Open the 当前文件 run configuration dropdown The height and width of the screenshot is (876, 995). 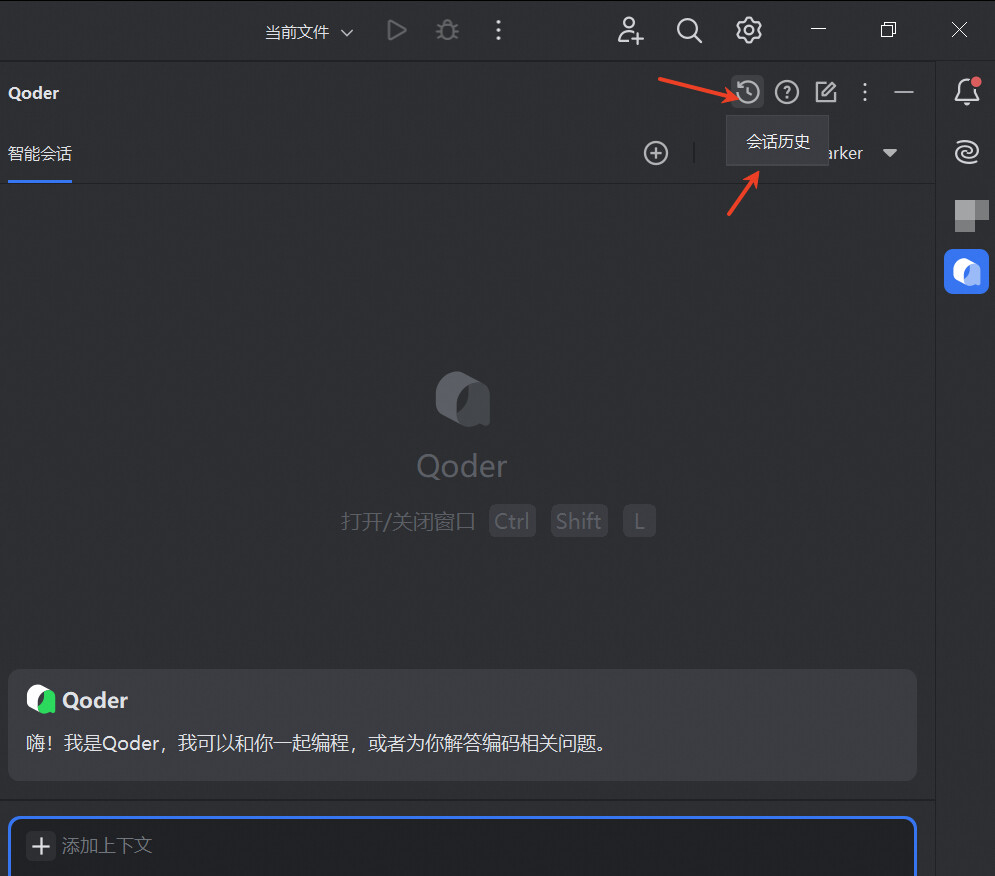pyautogui.click(x=308, y=32)
